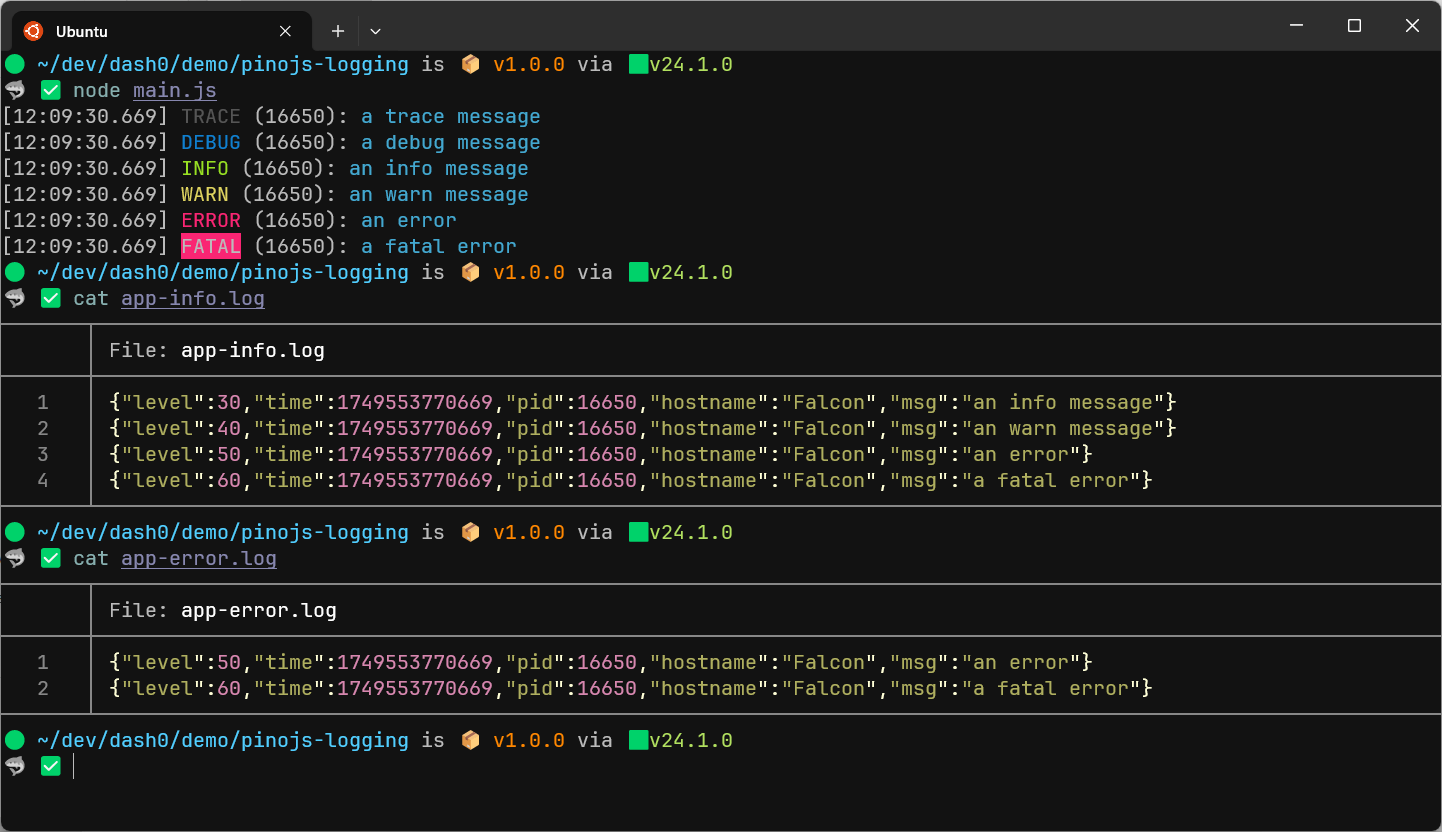1442x832 pixels.
Task: Click the v24.1.0 version on last prompt
Action: [691, 741]
